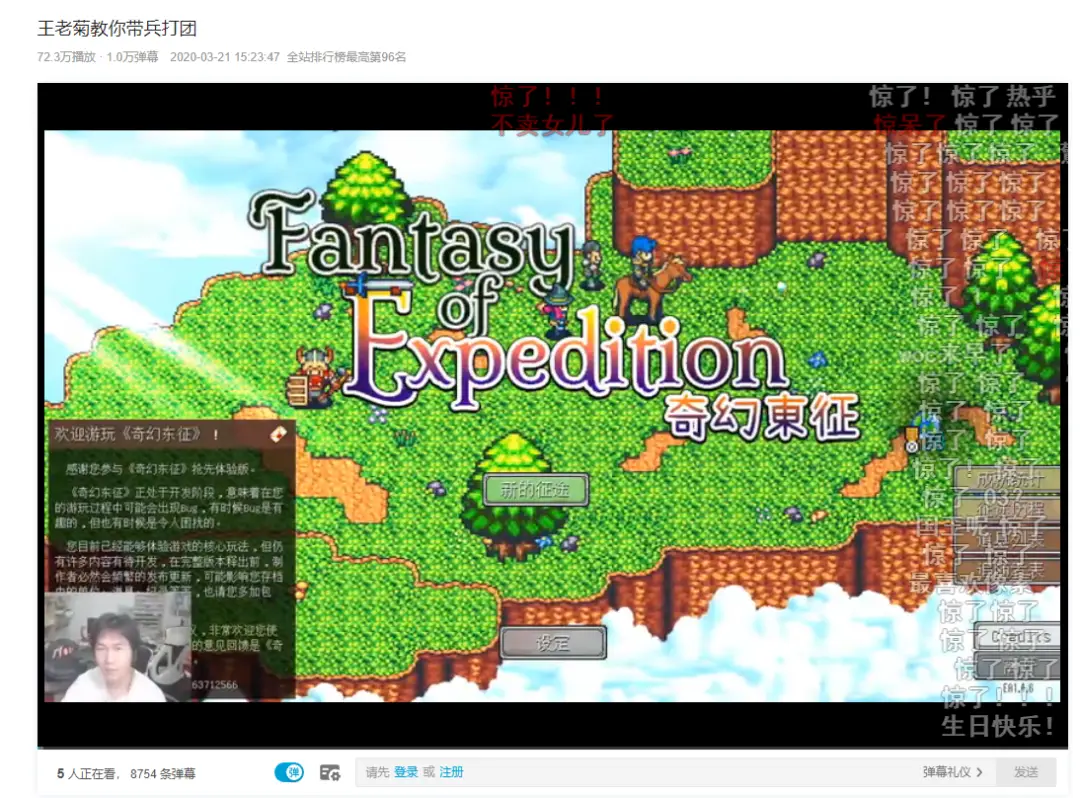Image resolution: width=1080 pixels, height=798 pixels.
Task: Click the 全站排行榜最高第96名 ranking text
Action: (346, 56)
